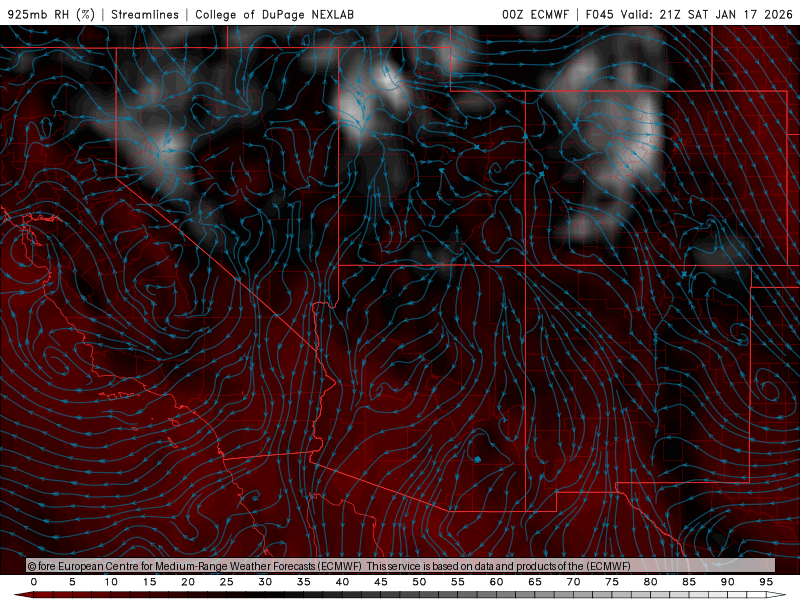Viewport: 800px width, 600px height.
Task: Click the "925mb RH (%)" title text
Action: 52,14
